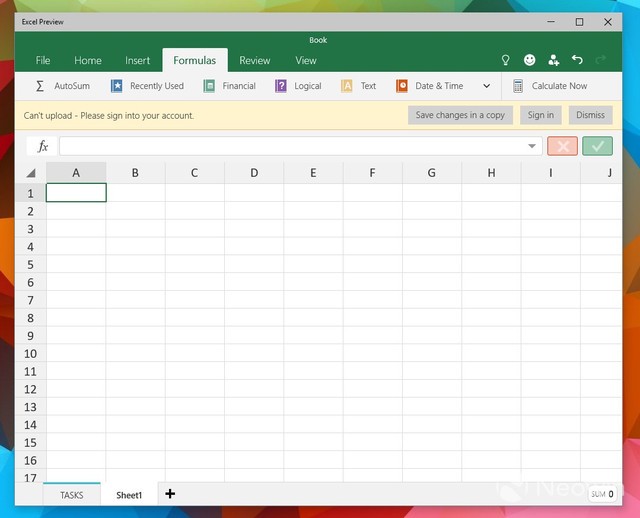Select the Sheet1 sheet tab

tap(129, 495)
